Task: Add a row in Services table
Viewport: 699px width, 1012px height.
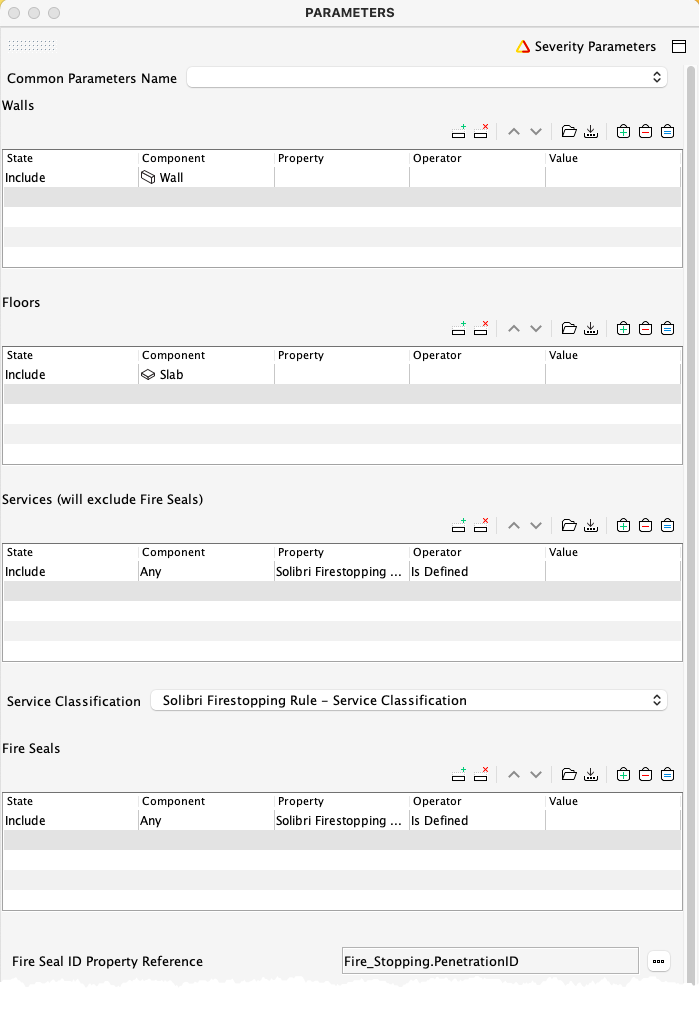Action: click(459, 525)
